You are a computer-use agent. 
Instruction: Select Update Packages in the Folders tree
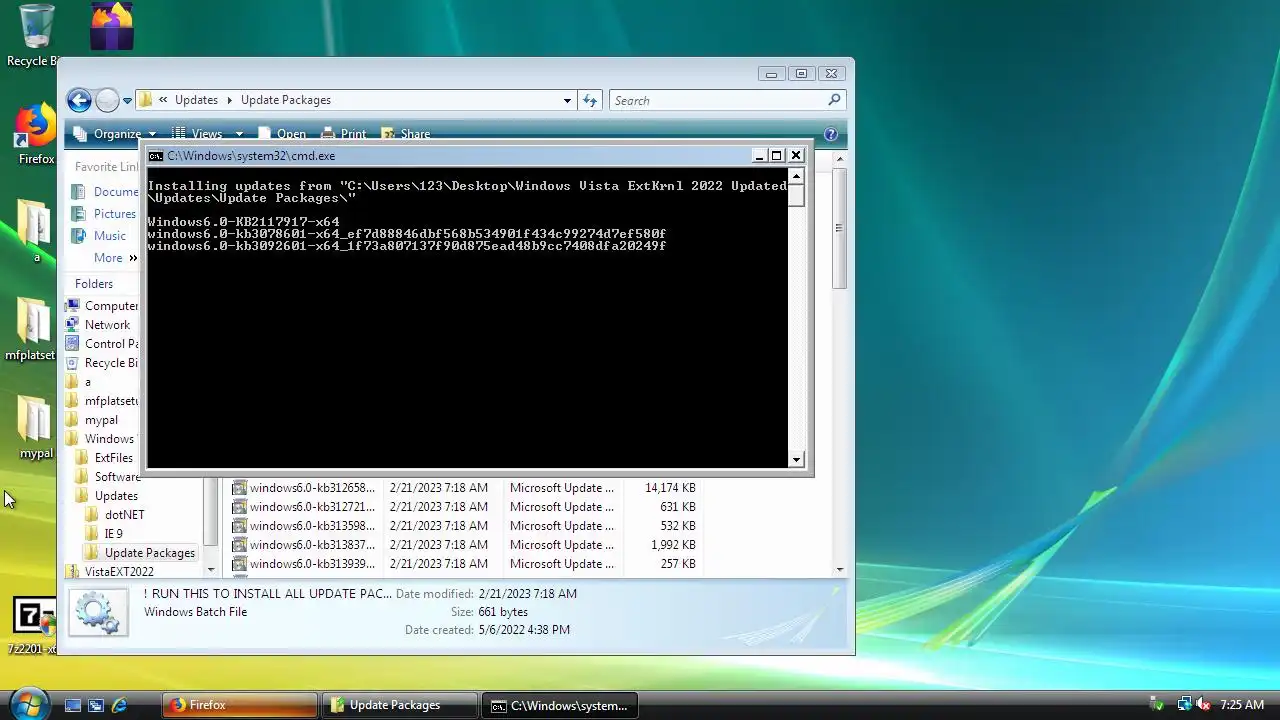click(x=140, y=553)
